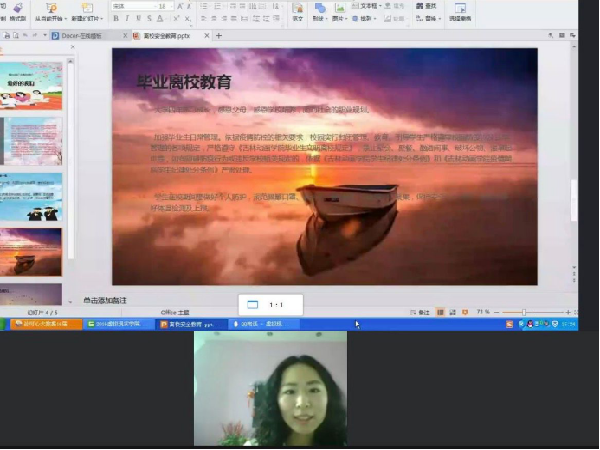Click the zoom slider handle

coord(524,313)
